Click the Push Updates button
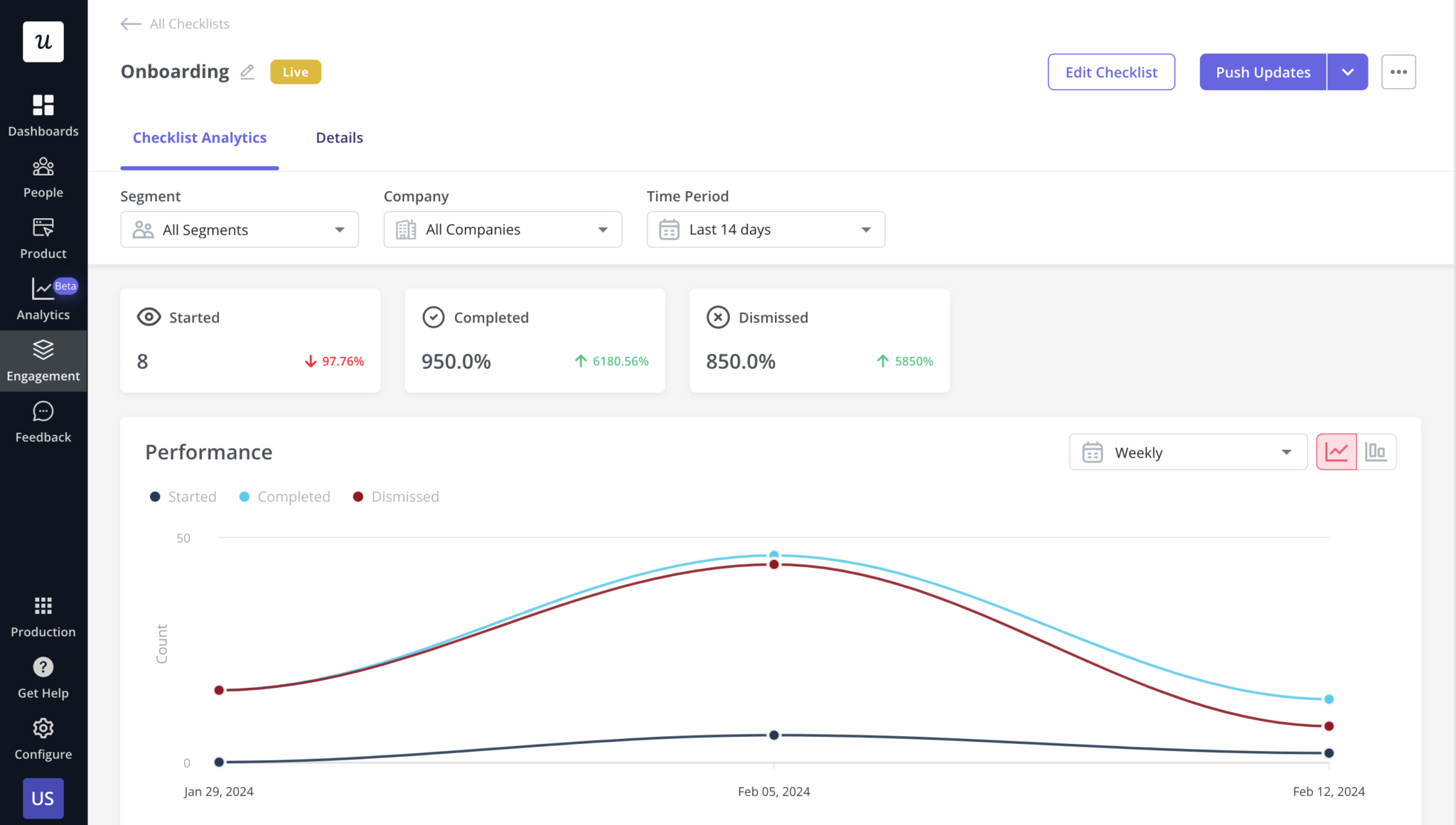Image resolution: width=1456 pixels, height=825 pixels. pos(1262,72)
